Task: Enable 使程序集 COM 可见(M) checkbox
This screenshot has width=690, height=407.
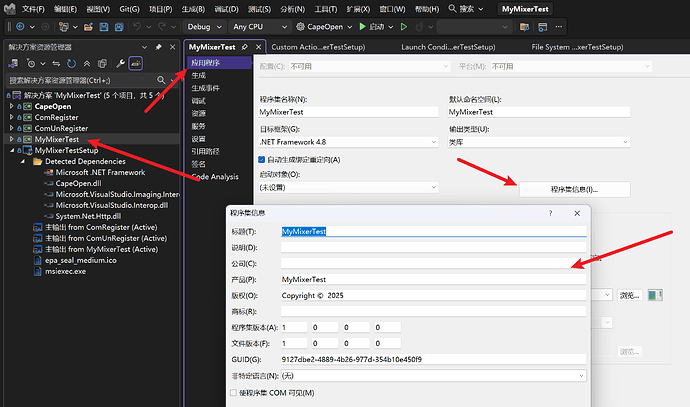Action: pyautogui.click(x=233, y=392)
